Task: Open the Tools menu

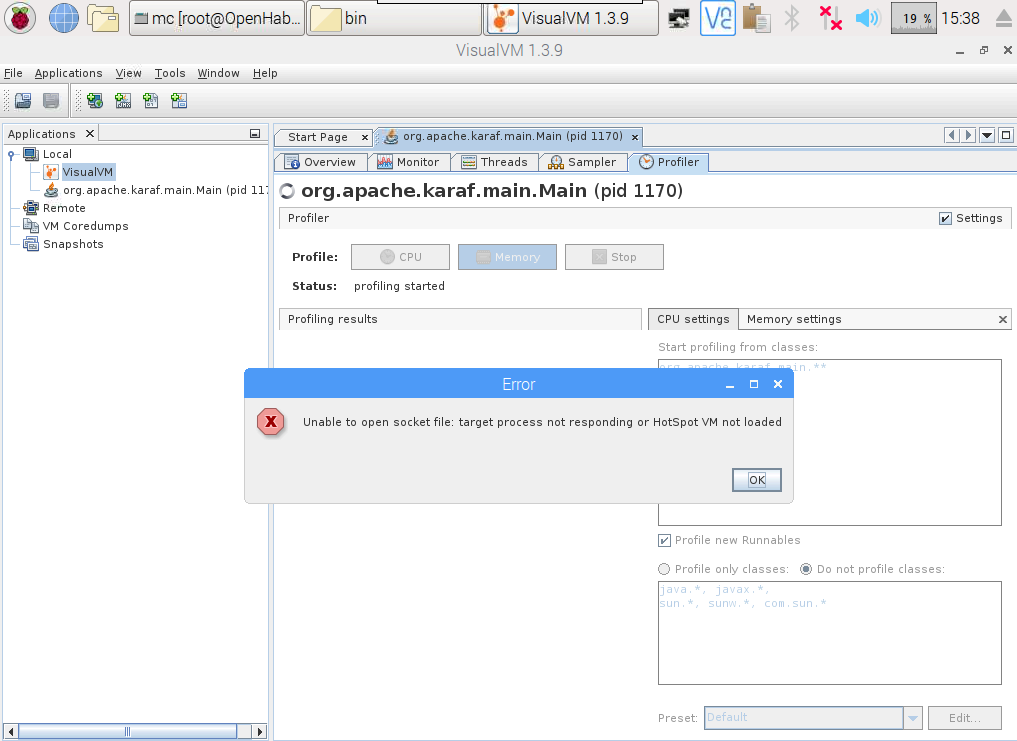Action: pyautogui.click(x=170, y=73)
